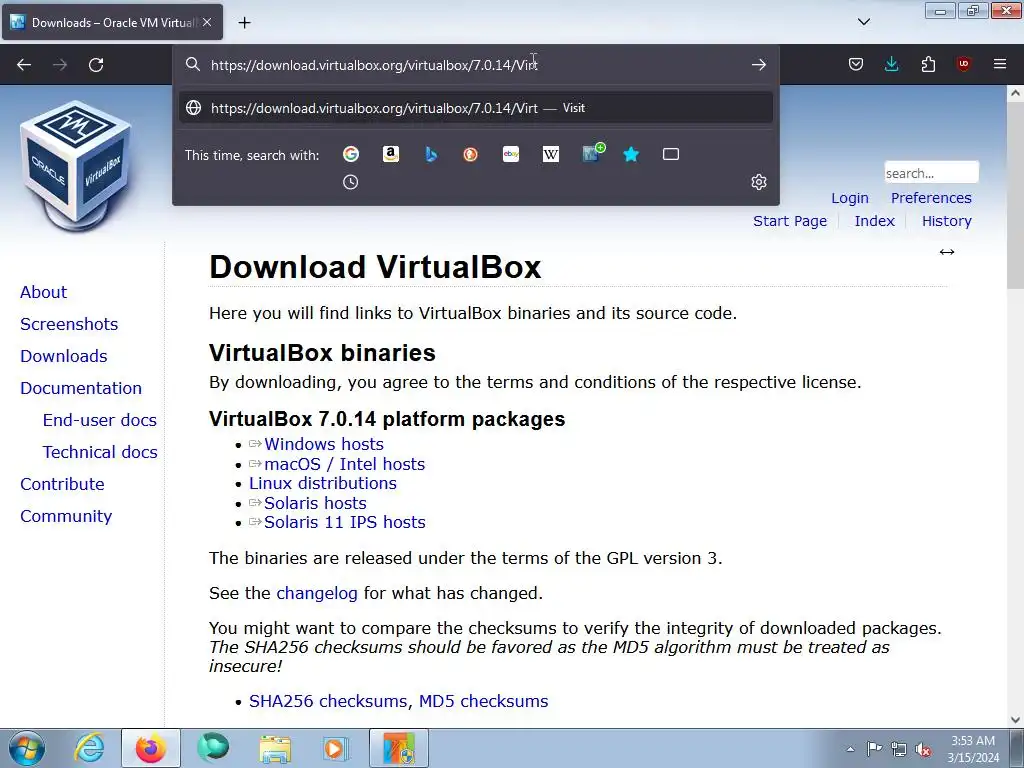Close the Downloads – Oracle VM tab
The height and width of the screenshot is (768, 1024).
(x=207, y=22)
